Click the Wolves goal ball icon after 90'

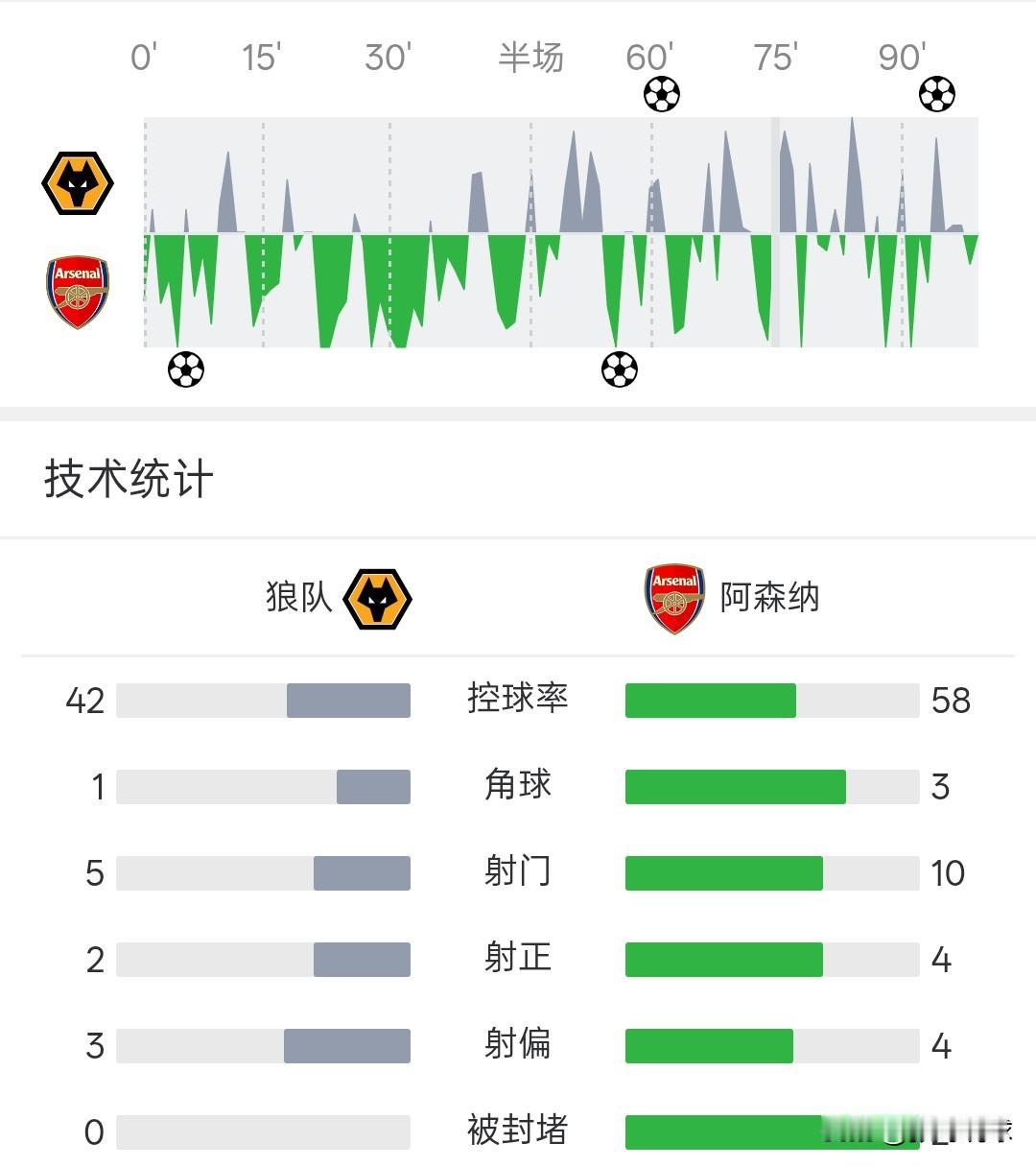coord(937,94)
